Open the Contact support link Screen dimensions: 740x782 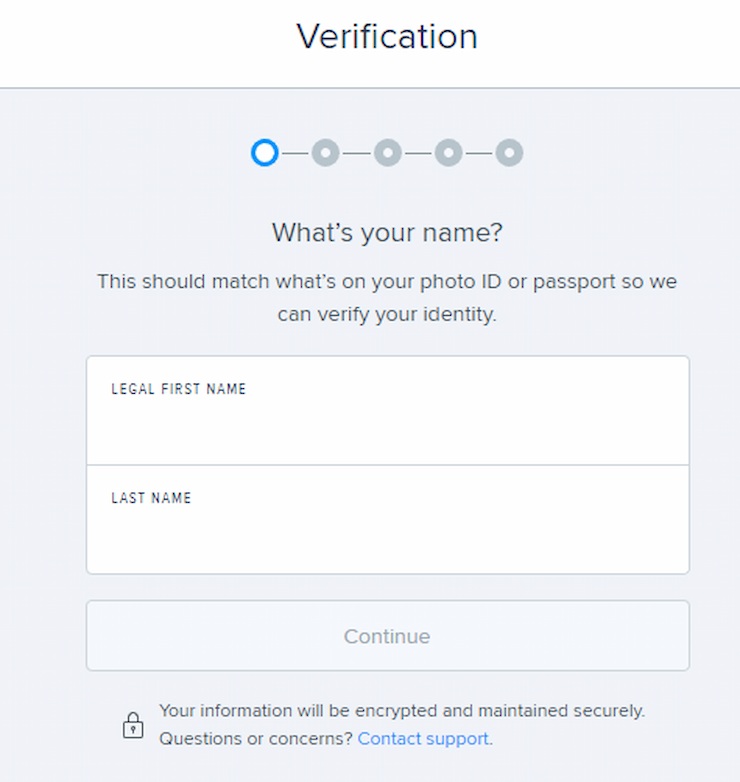coord(423,739)
